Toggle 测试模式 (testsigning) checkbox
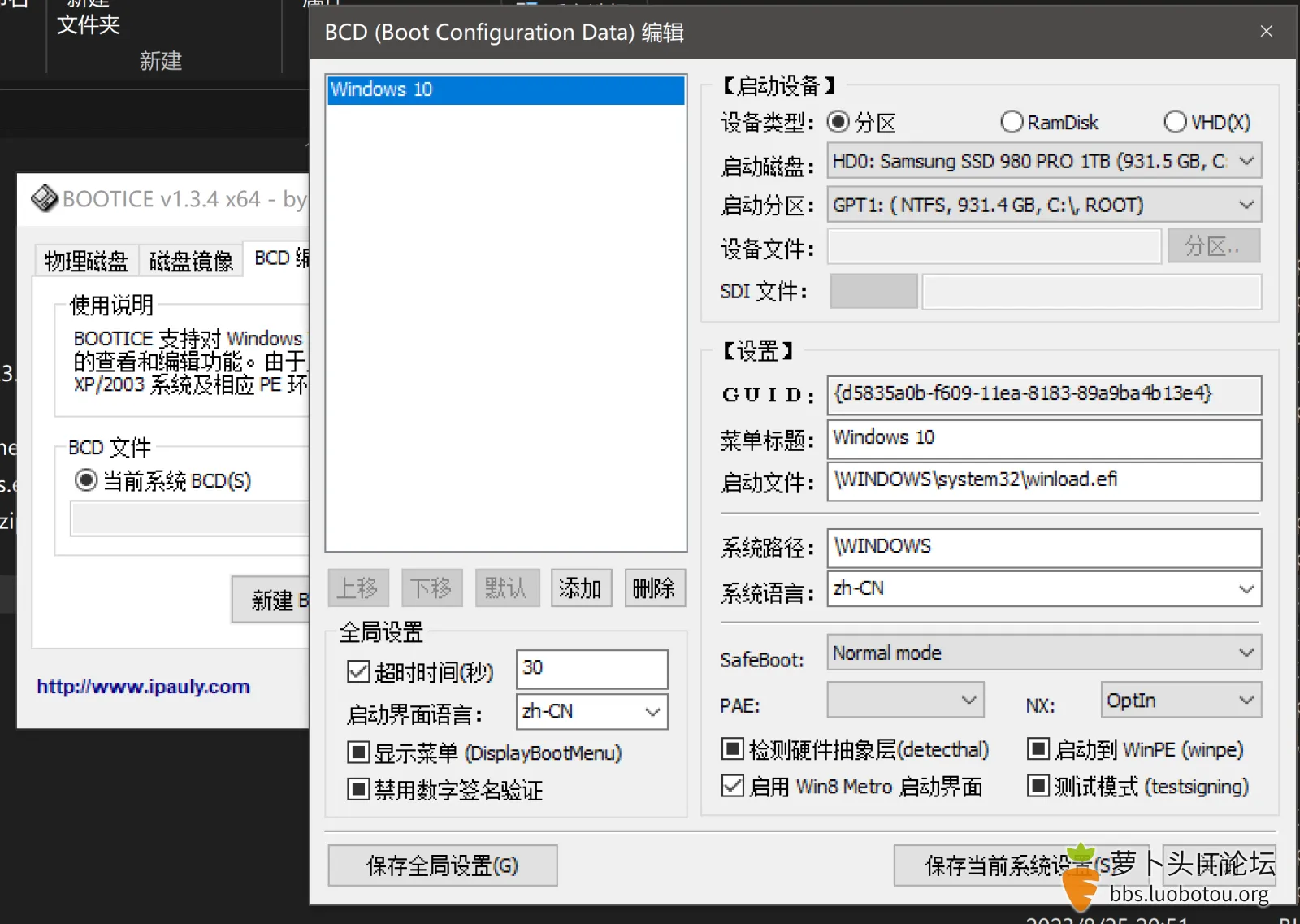1300x924 pixels. (x=1038, y=786)
